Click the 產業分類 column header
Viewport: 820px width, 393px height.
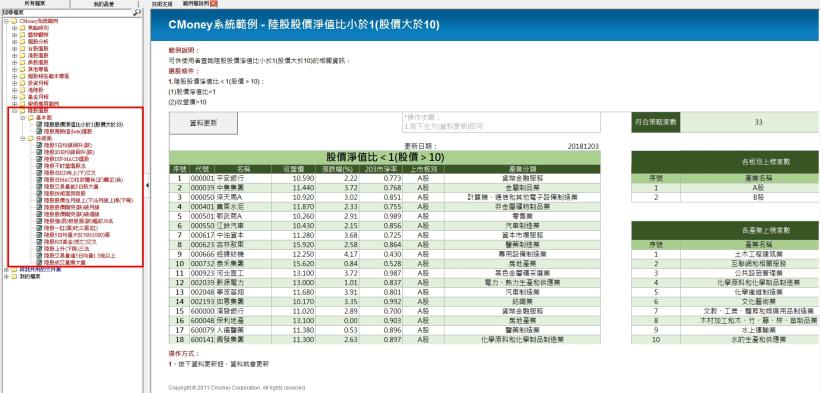(522, 169)
